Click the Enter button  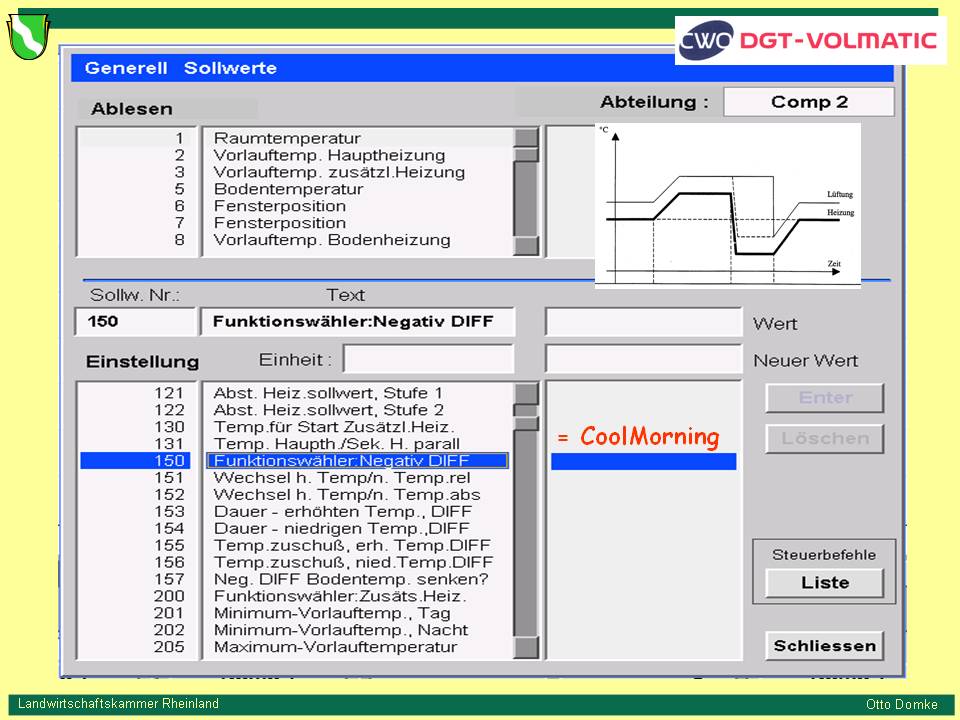tap(824, 398)
